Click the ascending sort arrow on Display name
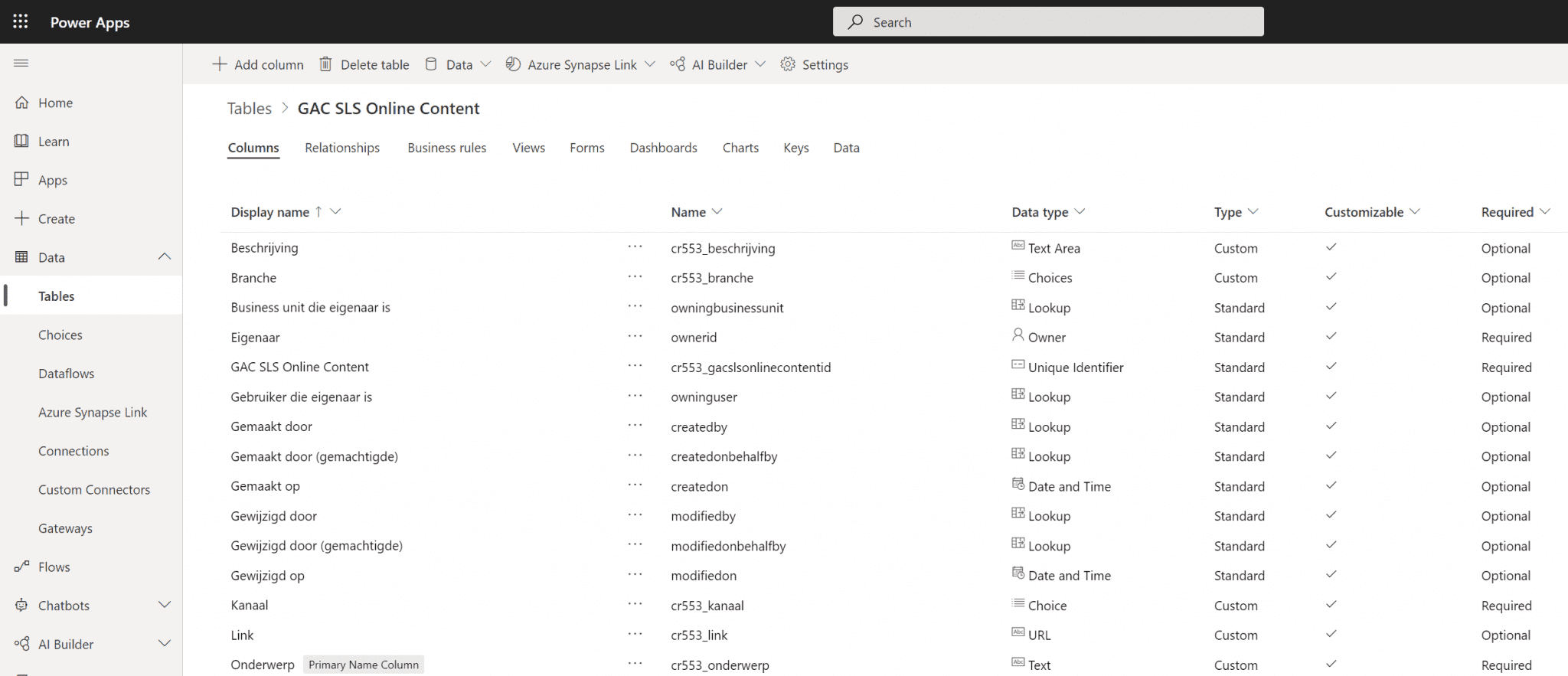 [x=318, y=211]
